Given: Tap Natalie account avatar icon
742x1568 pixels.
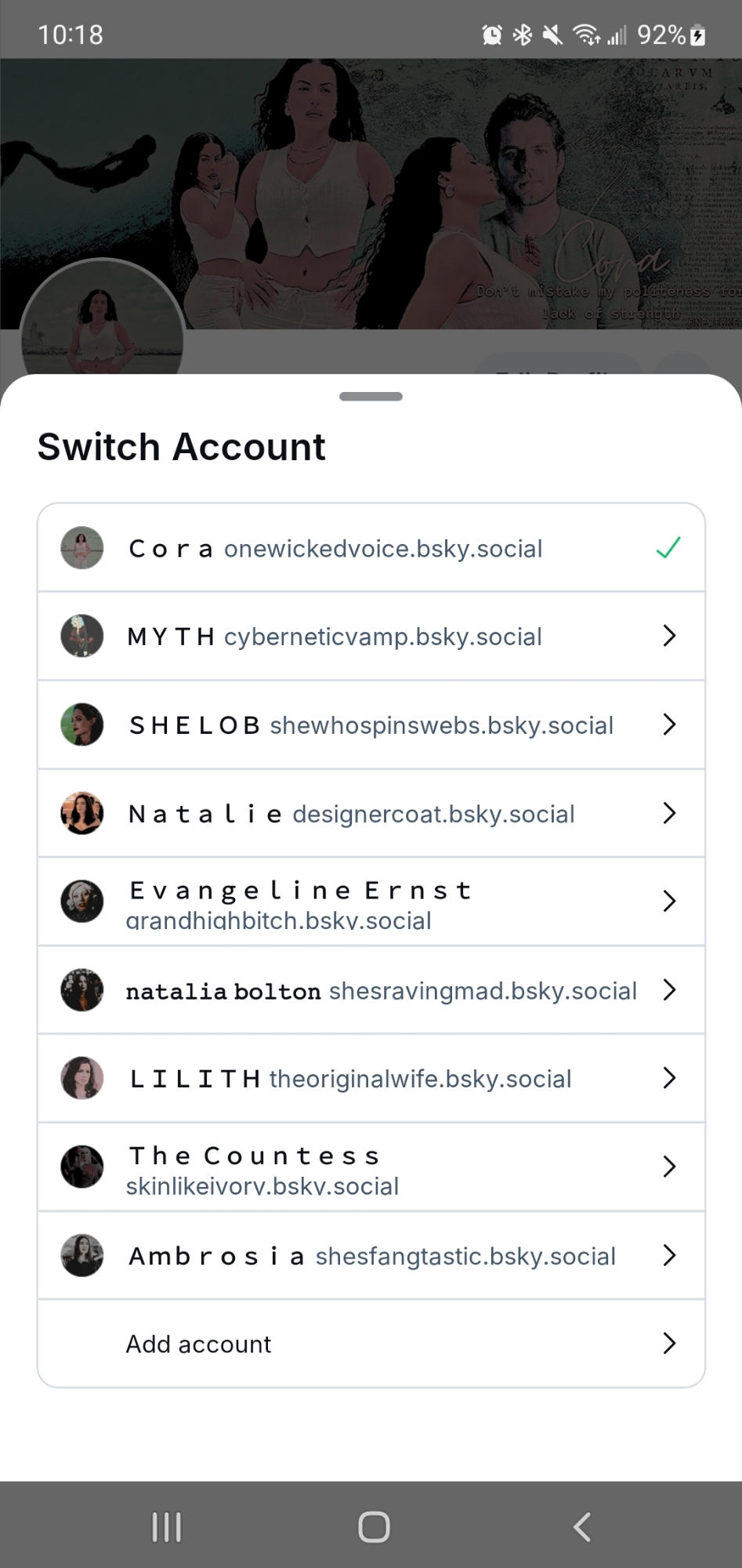Looking at the screenshot, I should pyautogui.click(x=82, y=813).
